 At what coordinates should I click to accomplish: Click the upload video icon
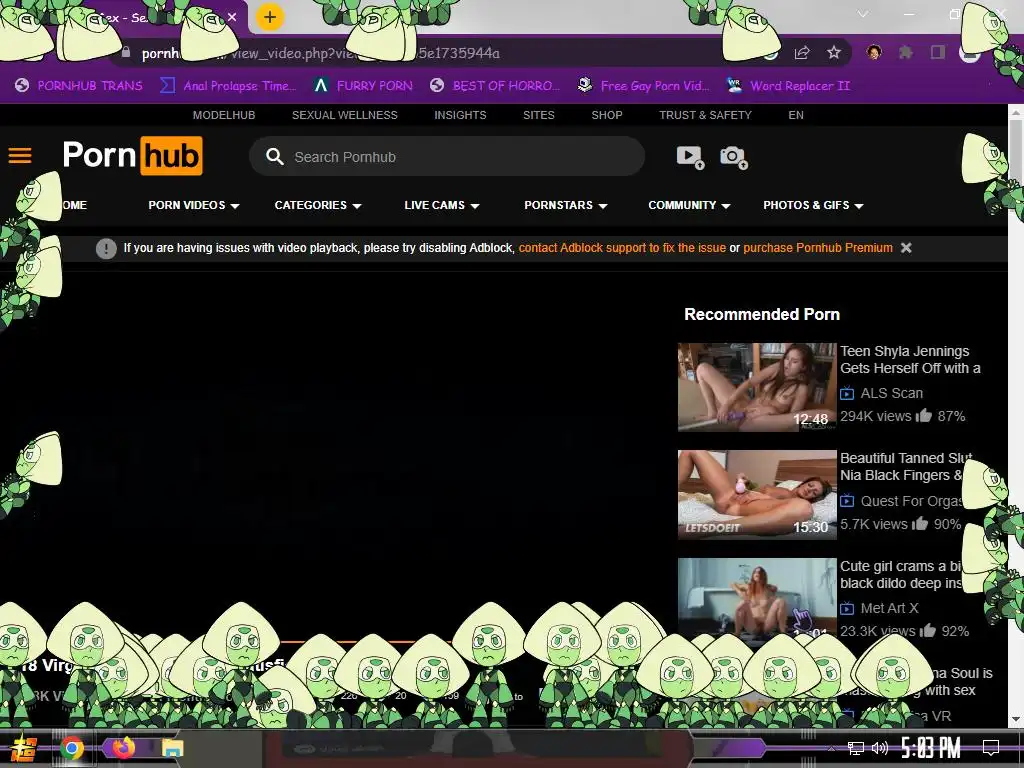coord(690,157)
